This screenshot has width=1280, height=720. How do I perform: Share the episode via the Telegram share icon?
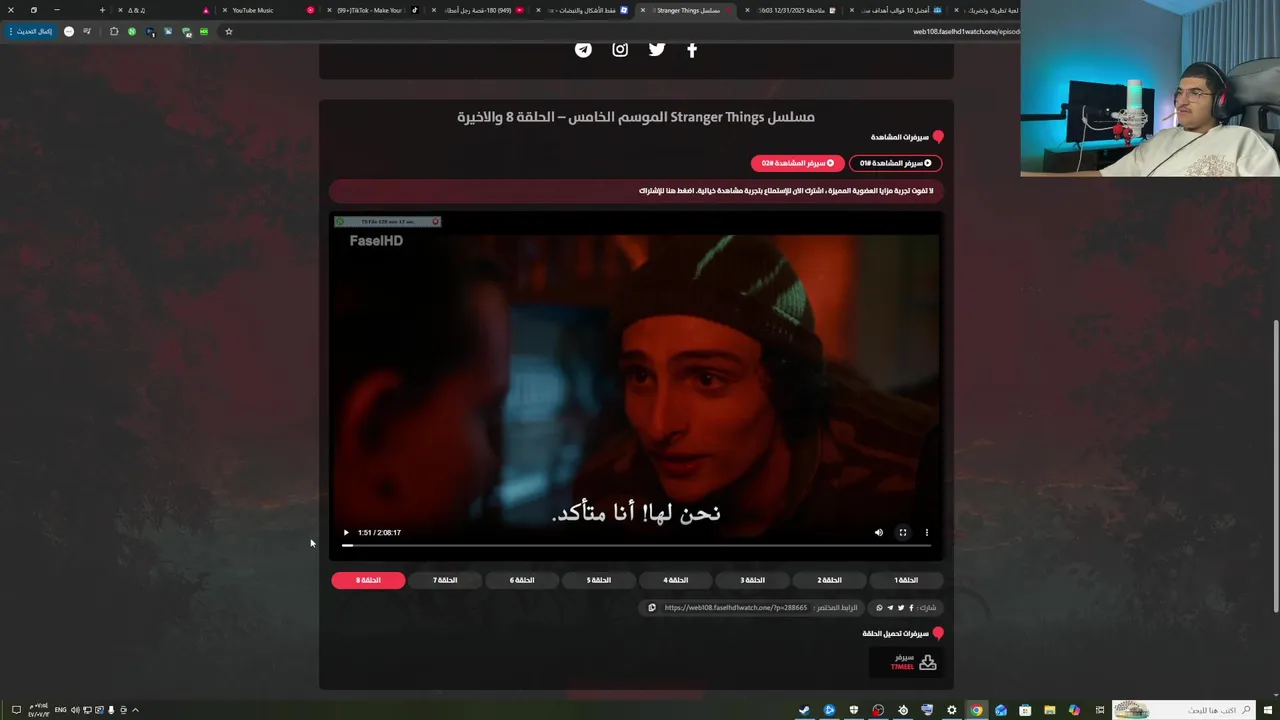pos(890,608)
